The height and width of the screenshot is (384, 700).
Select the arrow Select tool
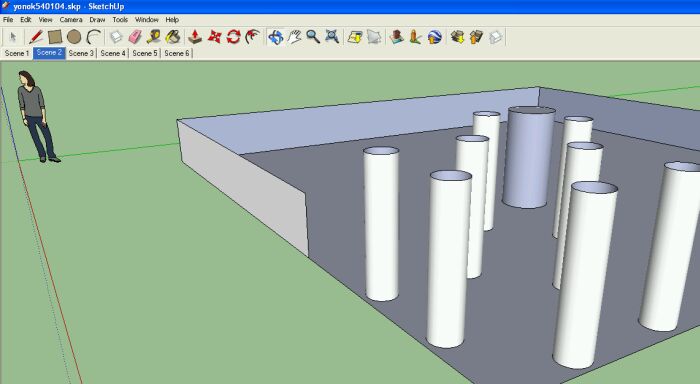(13, 37)
